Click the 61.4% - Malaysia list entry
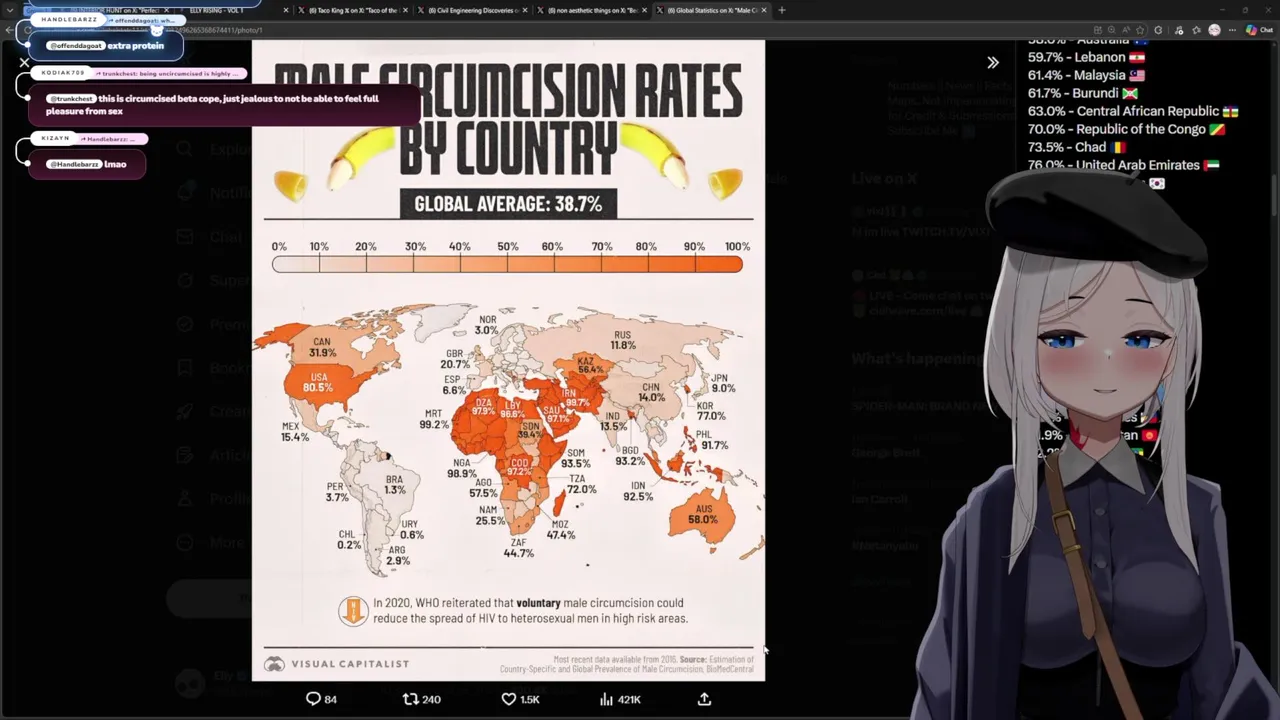1280x720 pixels. coord(1086,75)
